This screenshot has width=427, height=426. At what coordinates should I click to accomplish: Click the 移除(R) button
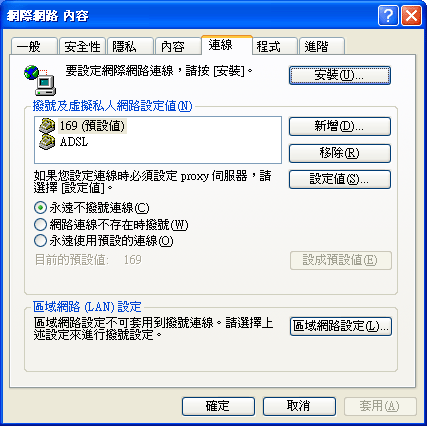(340, 153)
